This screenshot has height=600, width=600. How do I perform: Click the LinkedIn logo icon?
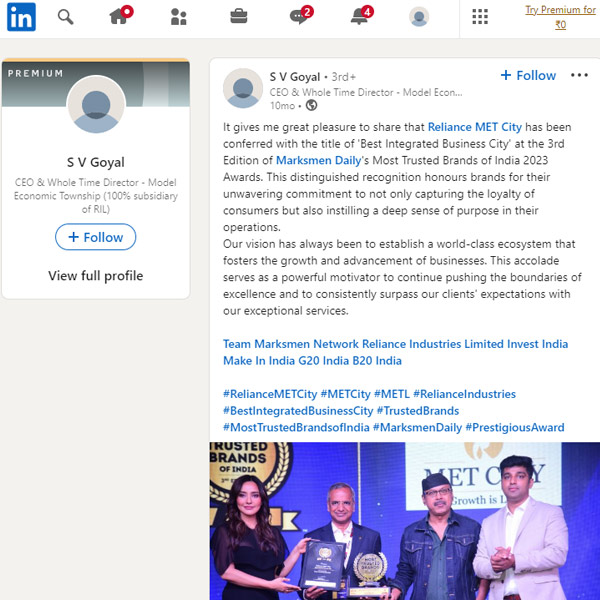pyautogui.click(x=21, y=17)
